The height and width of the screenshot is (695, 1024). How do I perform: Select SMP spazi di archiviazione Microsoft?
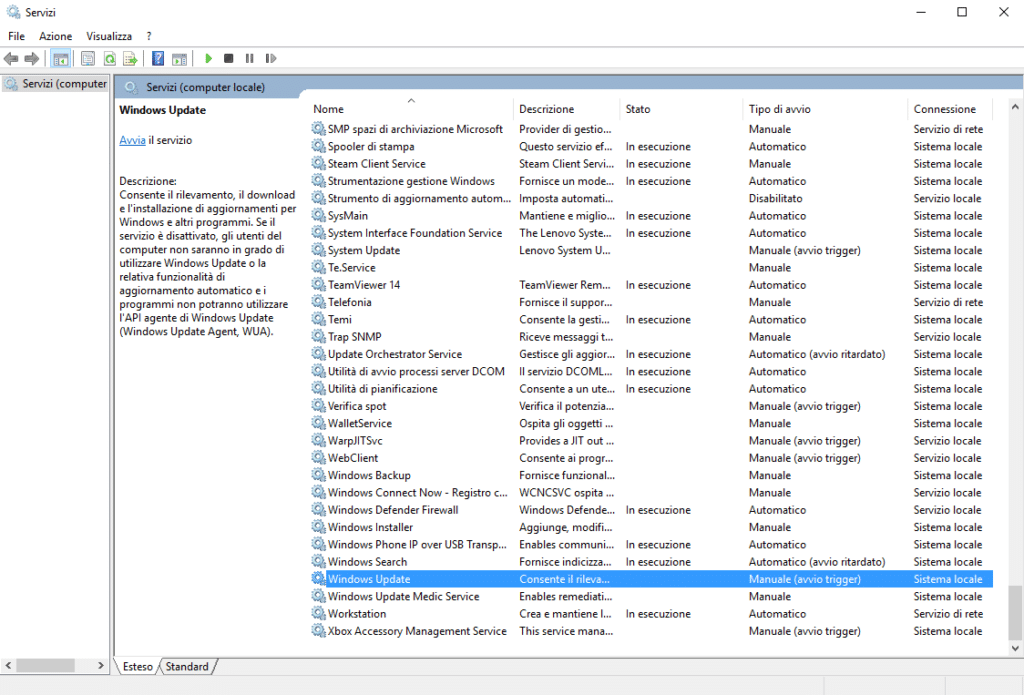click(652, 129)
